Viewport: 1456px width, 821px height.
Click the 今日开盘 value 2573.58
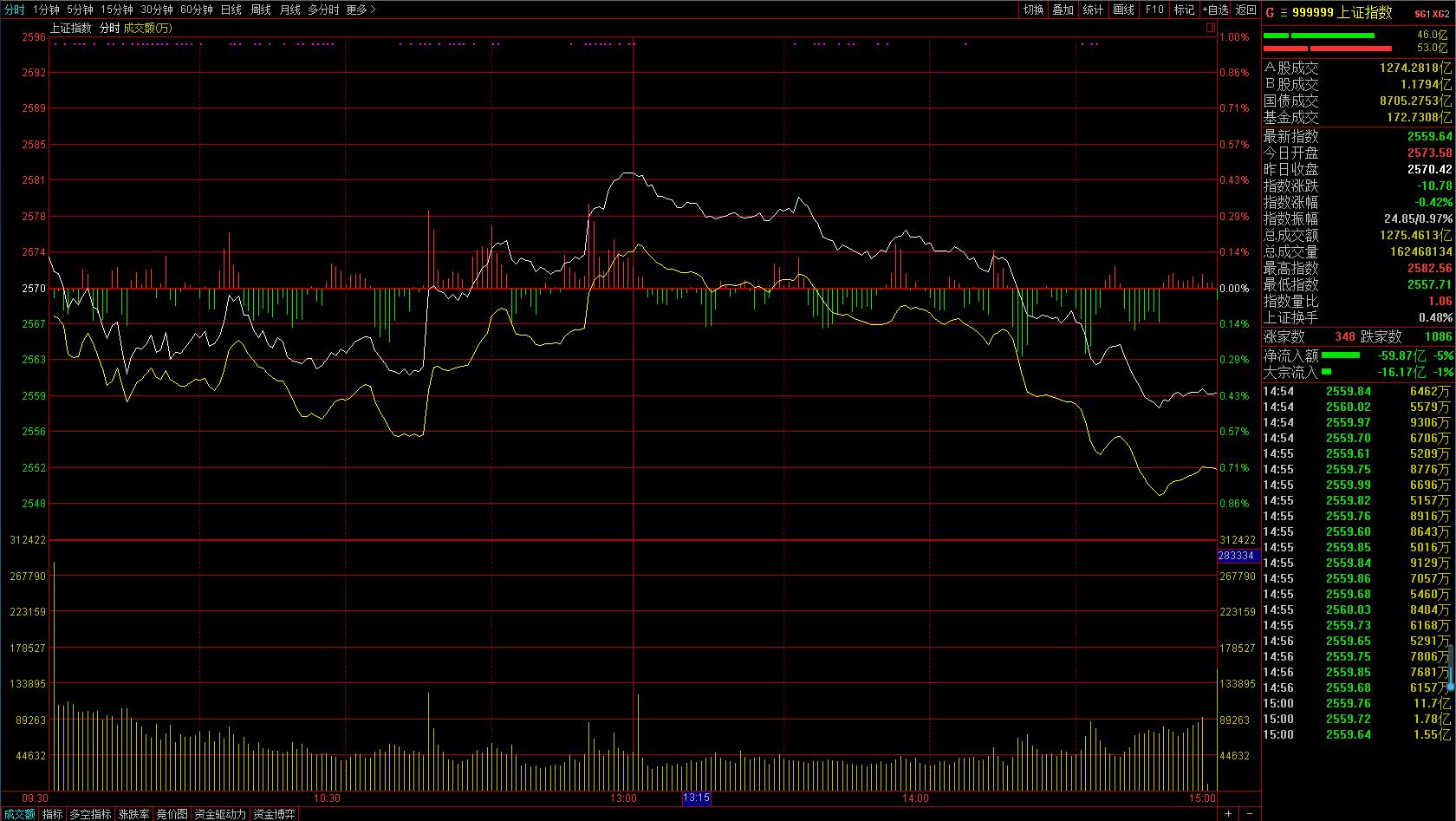tap(1430, 153)
